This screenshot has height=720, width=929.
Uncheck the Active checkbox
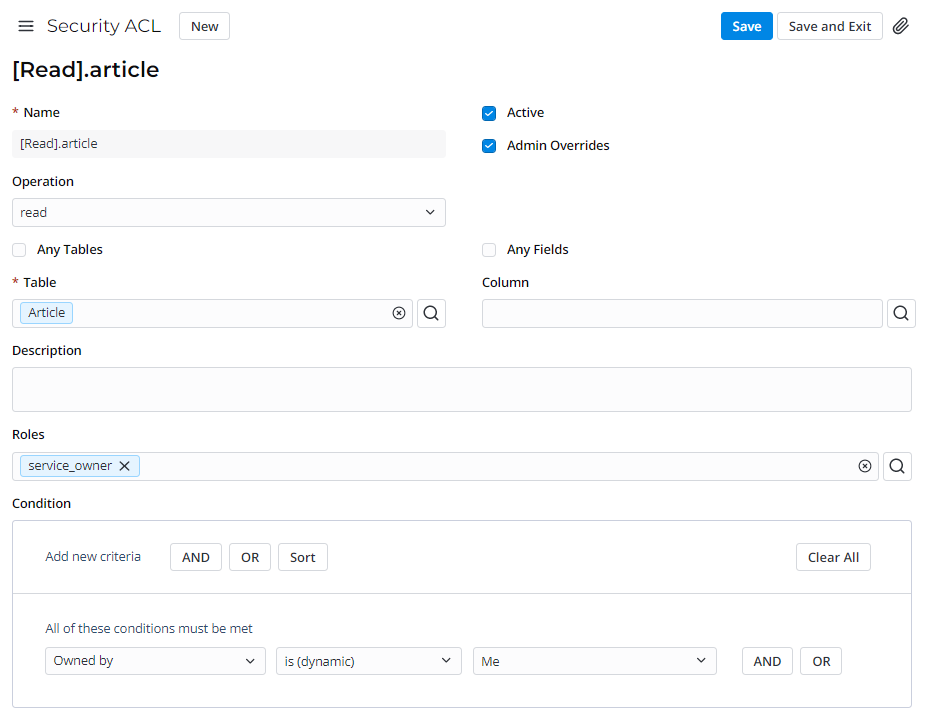pos(489,113)
